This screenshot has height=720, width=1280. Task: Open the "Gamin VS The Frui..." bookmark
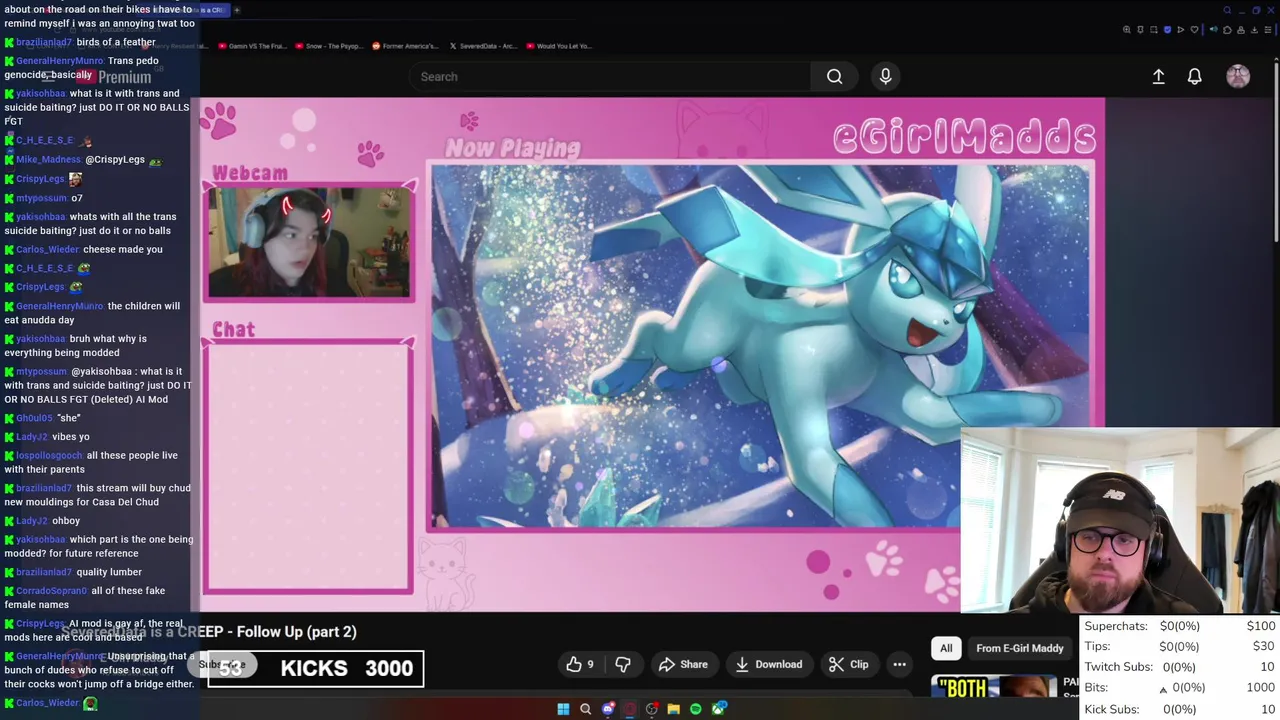click(253, 46)
